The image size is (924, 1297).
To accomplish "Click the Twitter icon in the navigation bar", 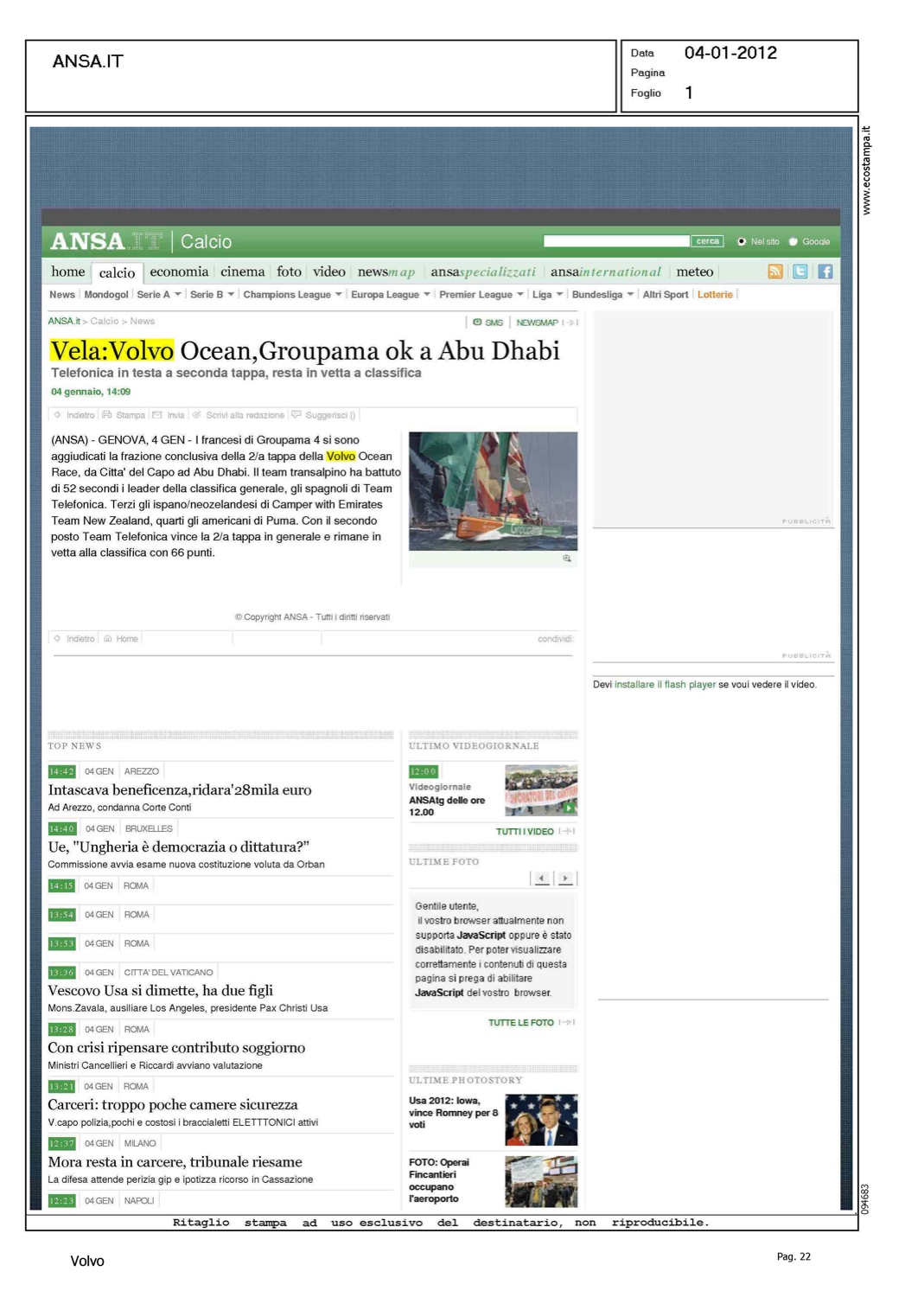I will 800,272.
